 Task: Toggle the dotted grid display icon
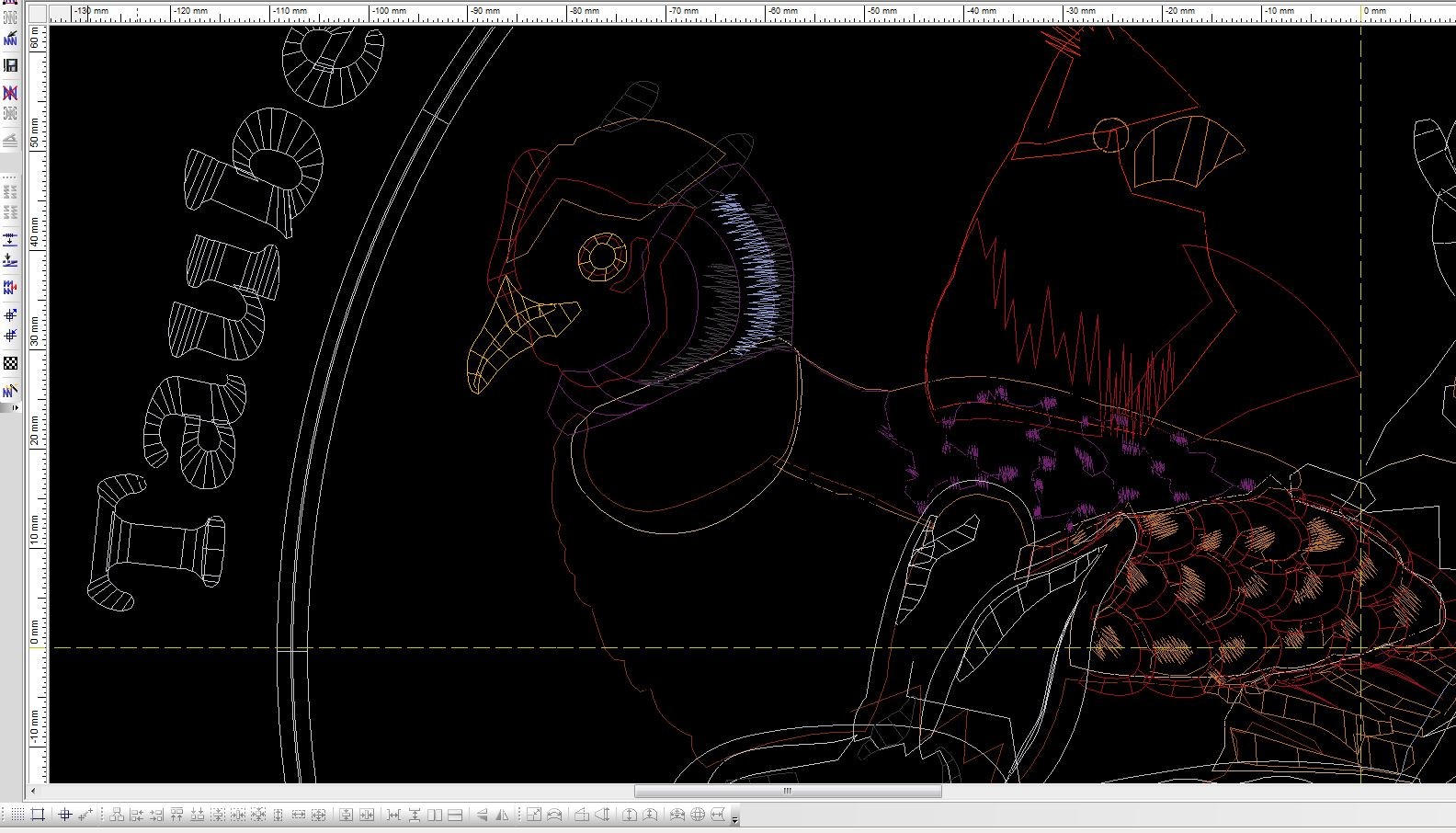[17, 815]
